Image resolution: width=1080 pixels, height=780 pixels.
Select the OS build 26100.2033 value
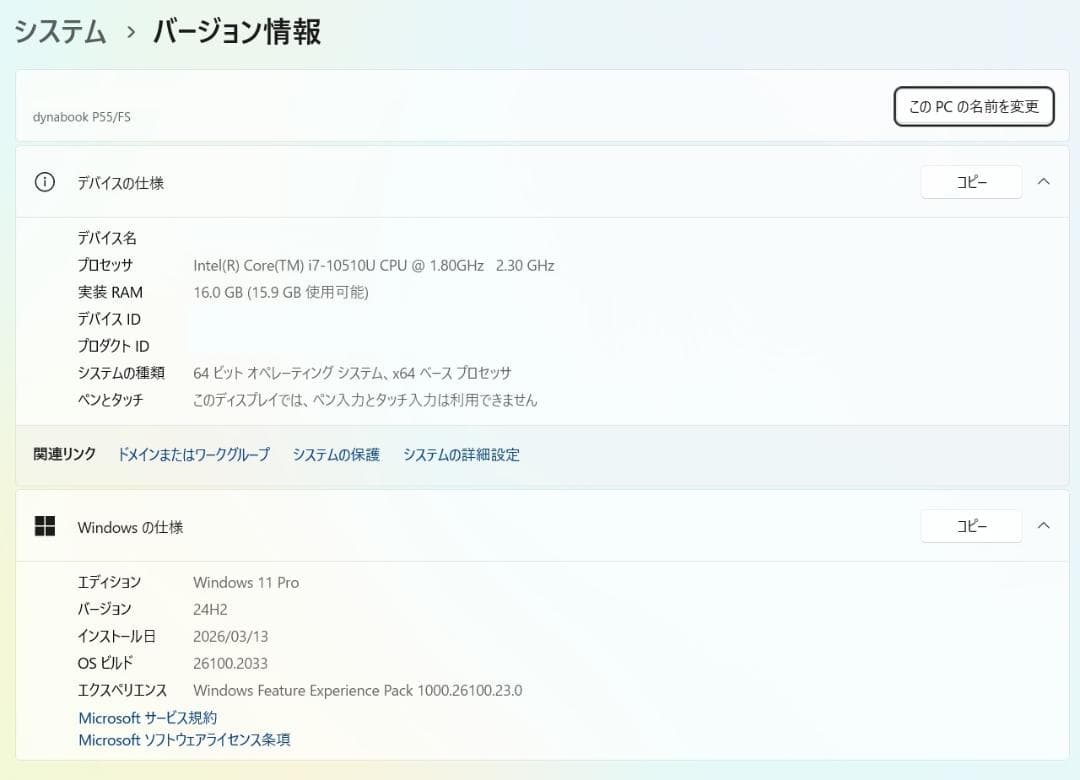click(230, 664)
